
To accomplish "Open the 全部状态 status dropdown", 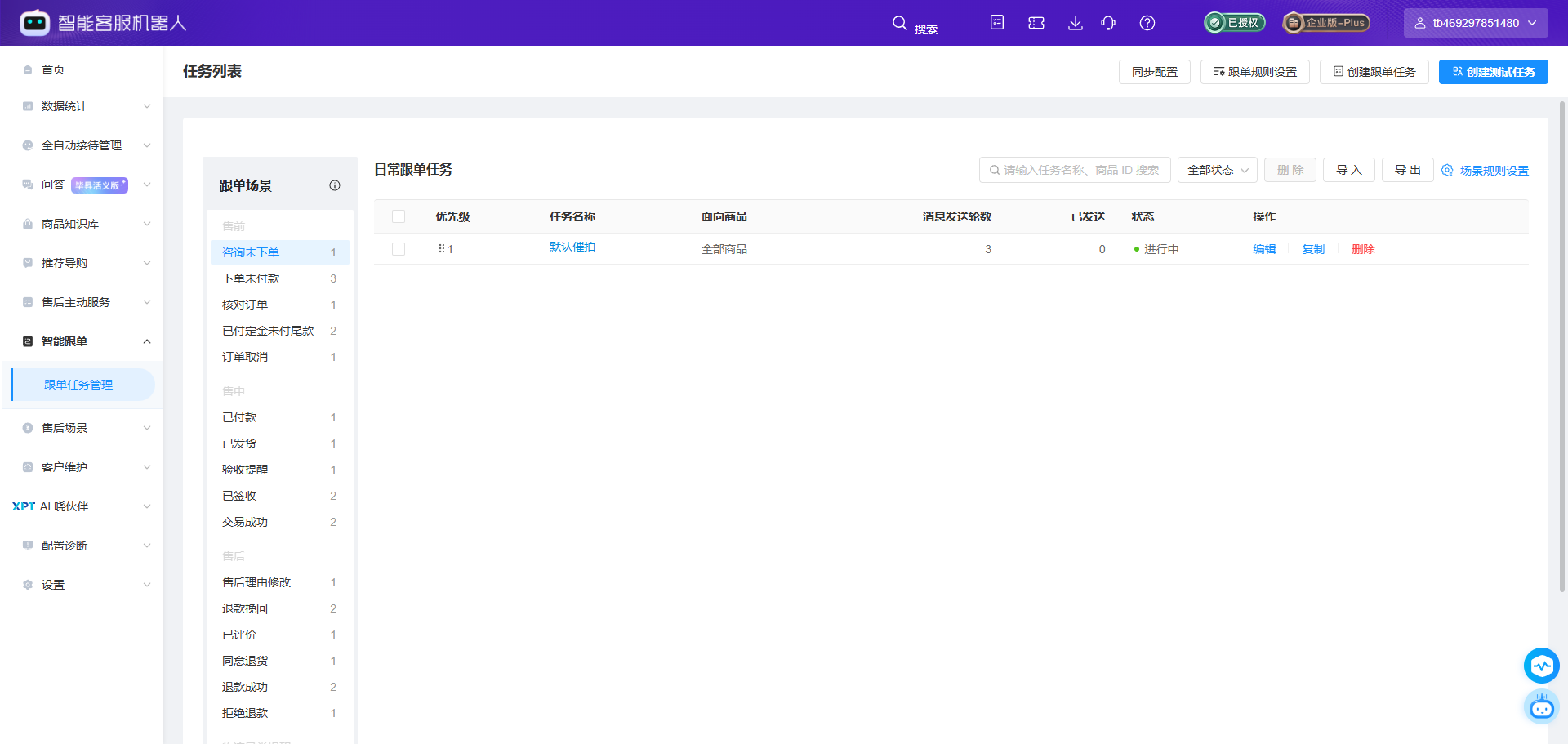I will point(1217,170).
